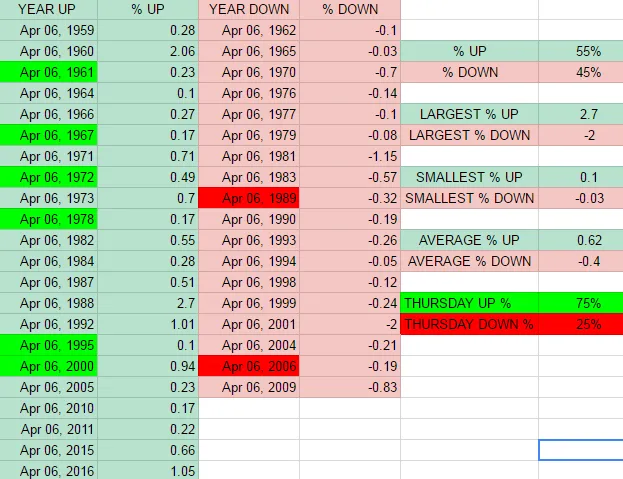Select the highlighted Apr 06, 1995 cell
This screenshot has height=479, width=623.
click(x=48, y=345)
